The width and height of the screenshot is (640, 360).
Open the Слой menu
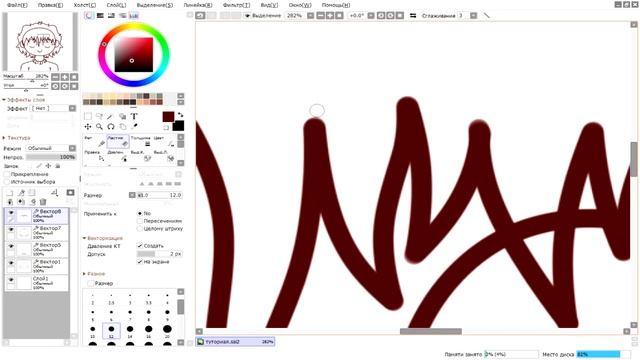(116, 5)
